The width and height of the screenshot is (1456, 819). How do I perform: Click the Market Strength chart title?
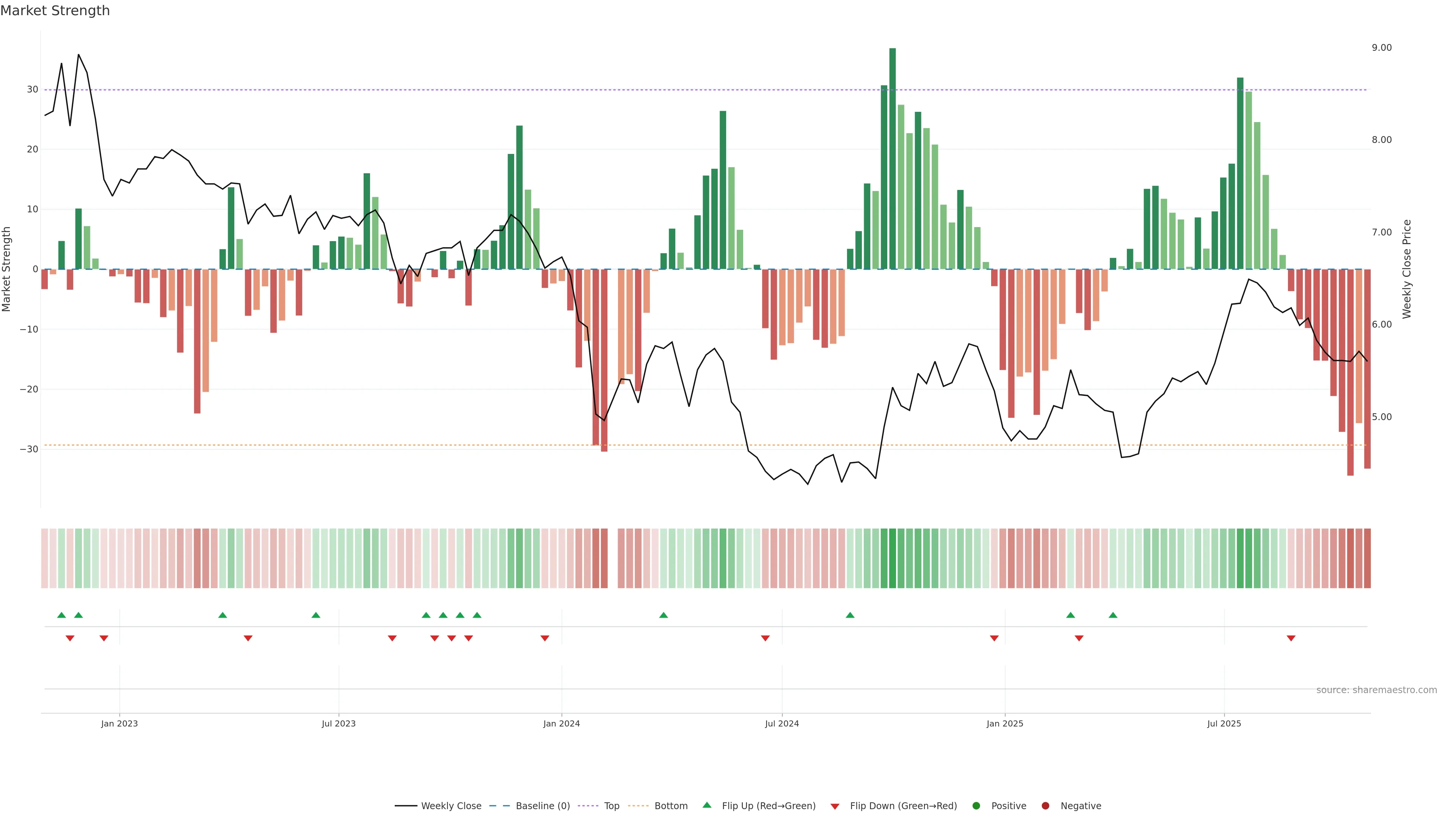(x=55, y=11)
